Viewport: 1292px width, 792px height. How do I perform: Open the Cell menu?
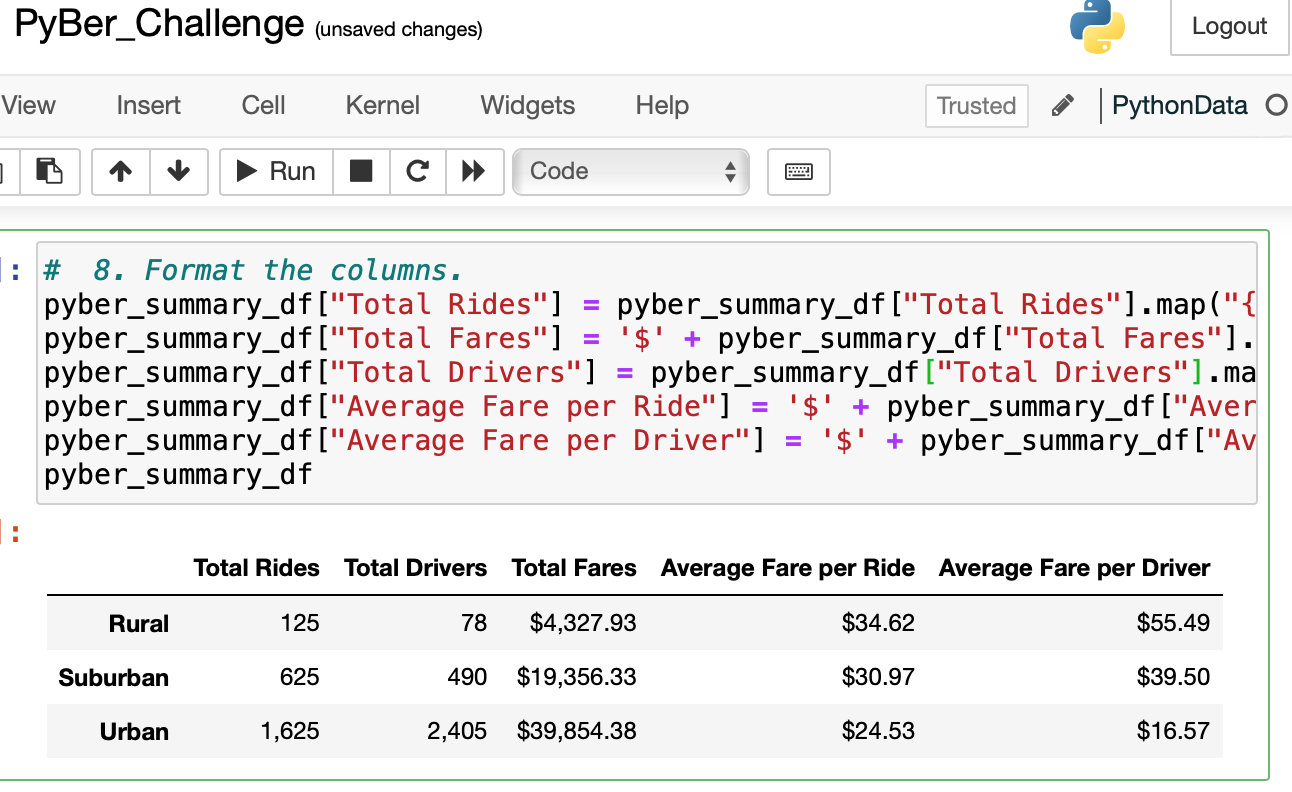pos(262,105)
